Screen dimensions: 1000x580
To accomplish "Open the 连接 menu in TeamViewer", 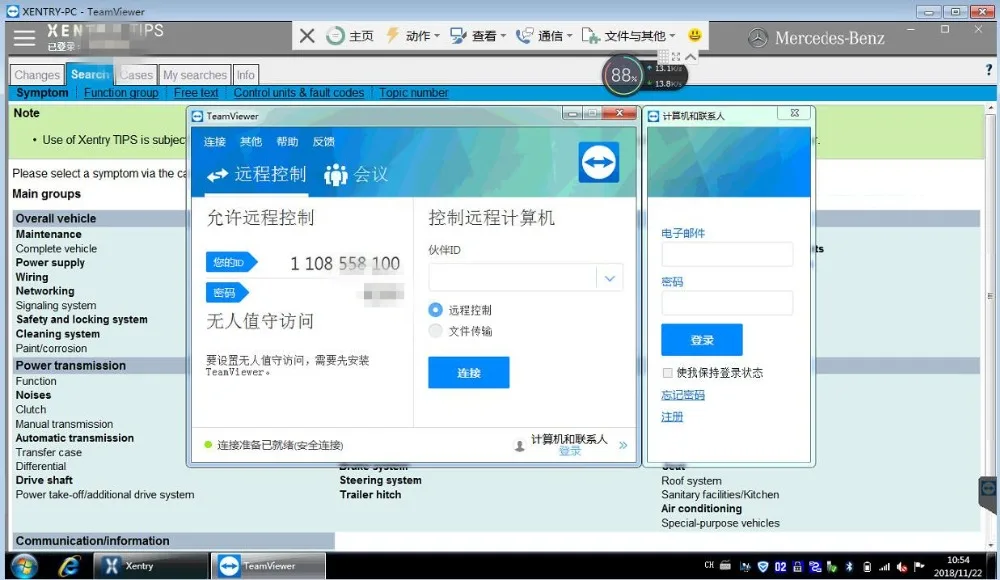I will tap(215, 142).
